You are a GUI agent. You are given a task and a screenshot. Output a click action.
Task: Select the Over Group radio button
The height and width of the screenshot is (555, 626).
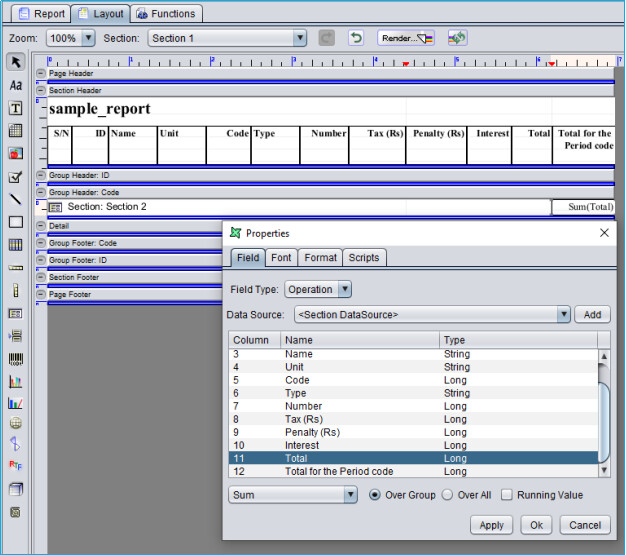[x=375, y=495]
